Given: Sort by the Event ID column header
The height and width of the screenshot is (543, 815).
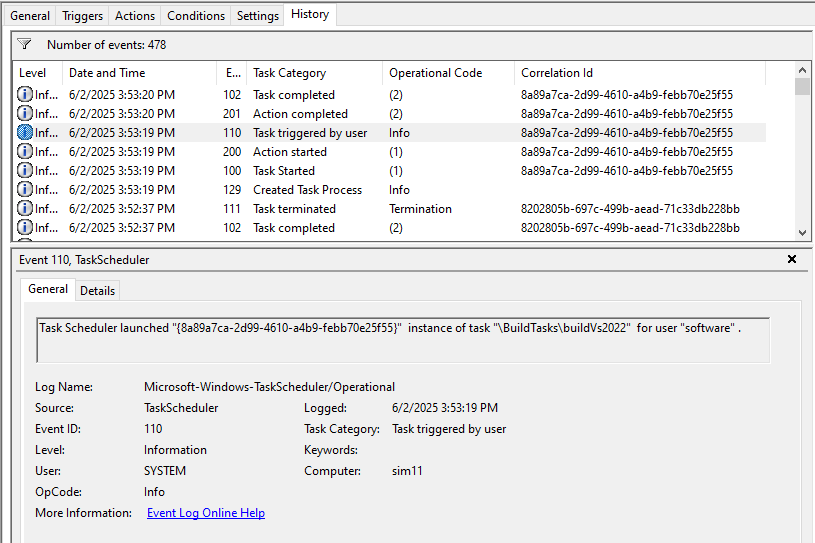Looking at the screenshot, I should click(x=232, y=73).
